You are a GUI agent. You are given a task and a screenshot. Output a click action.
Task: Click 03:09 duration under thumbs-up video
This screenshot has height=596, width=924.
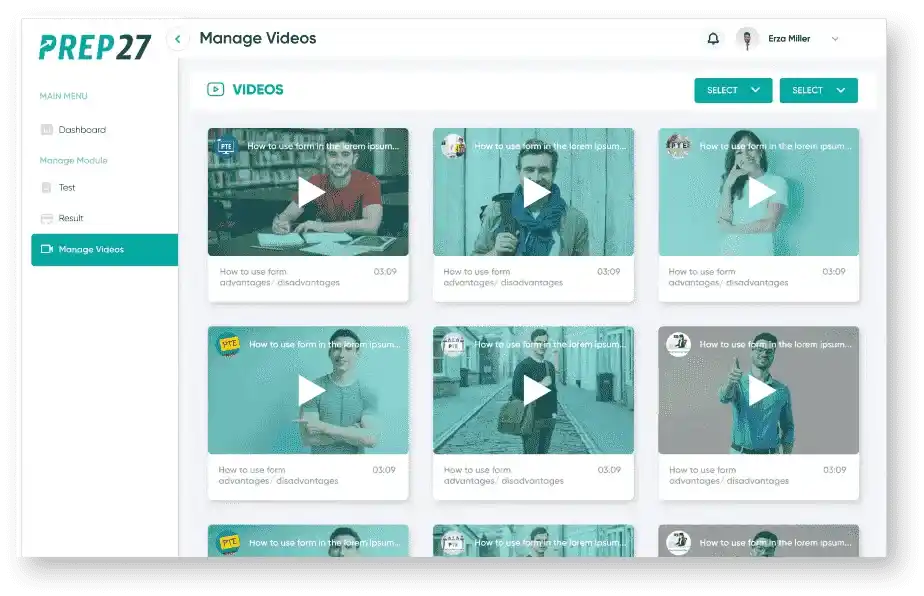tap(834, 470)
